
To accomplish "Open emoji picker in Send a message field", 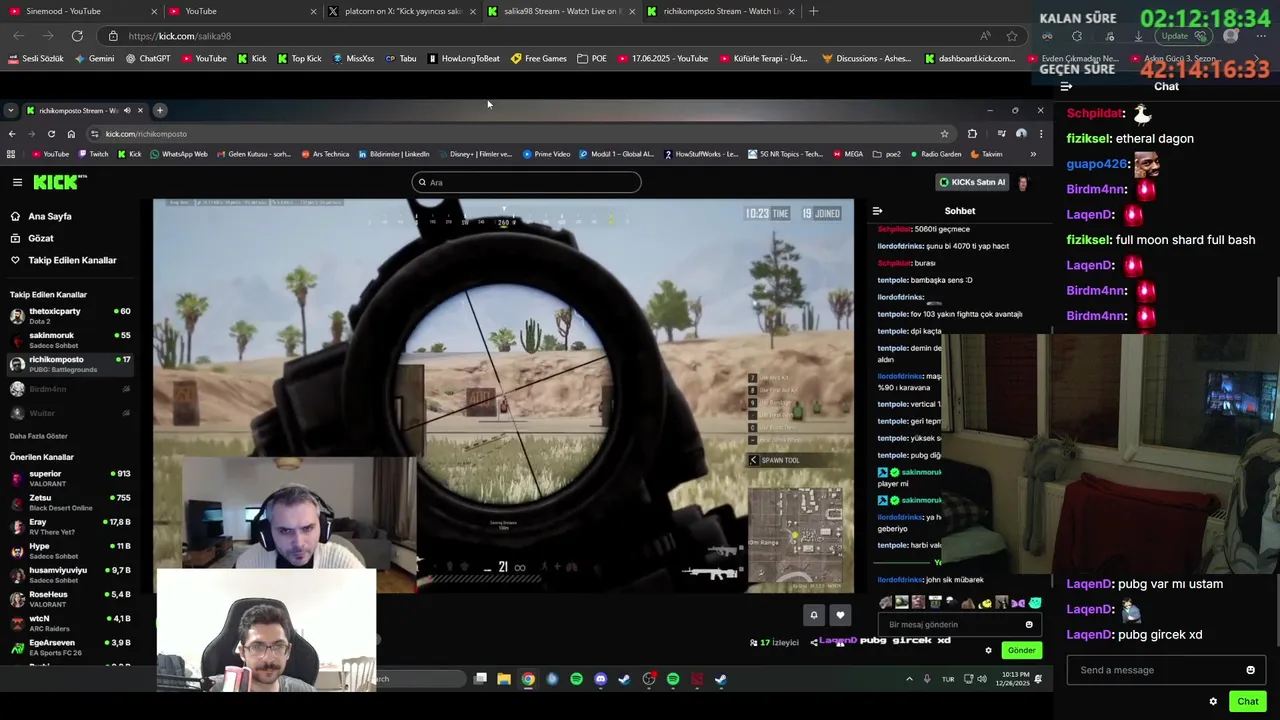I will tap(1250, 670).
